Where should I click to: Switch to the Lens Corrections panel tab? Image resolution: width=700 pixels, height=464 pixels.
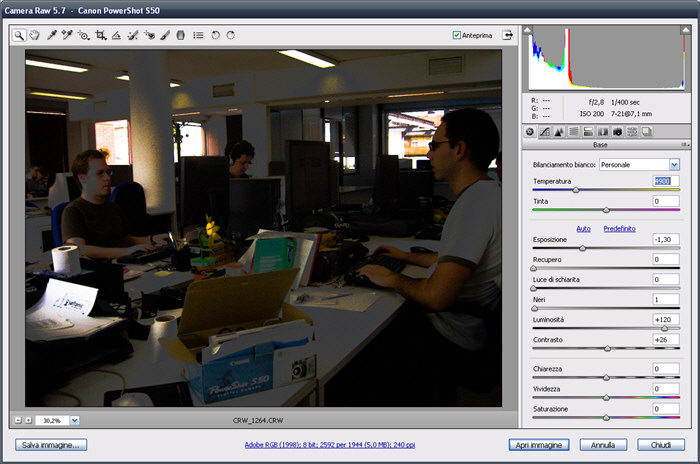pos(603,132)
